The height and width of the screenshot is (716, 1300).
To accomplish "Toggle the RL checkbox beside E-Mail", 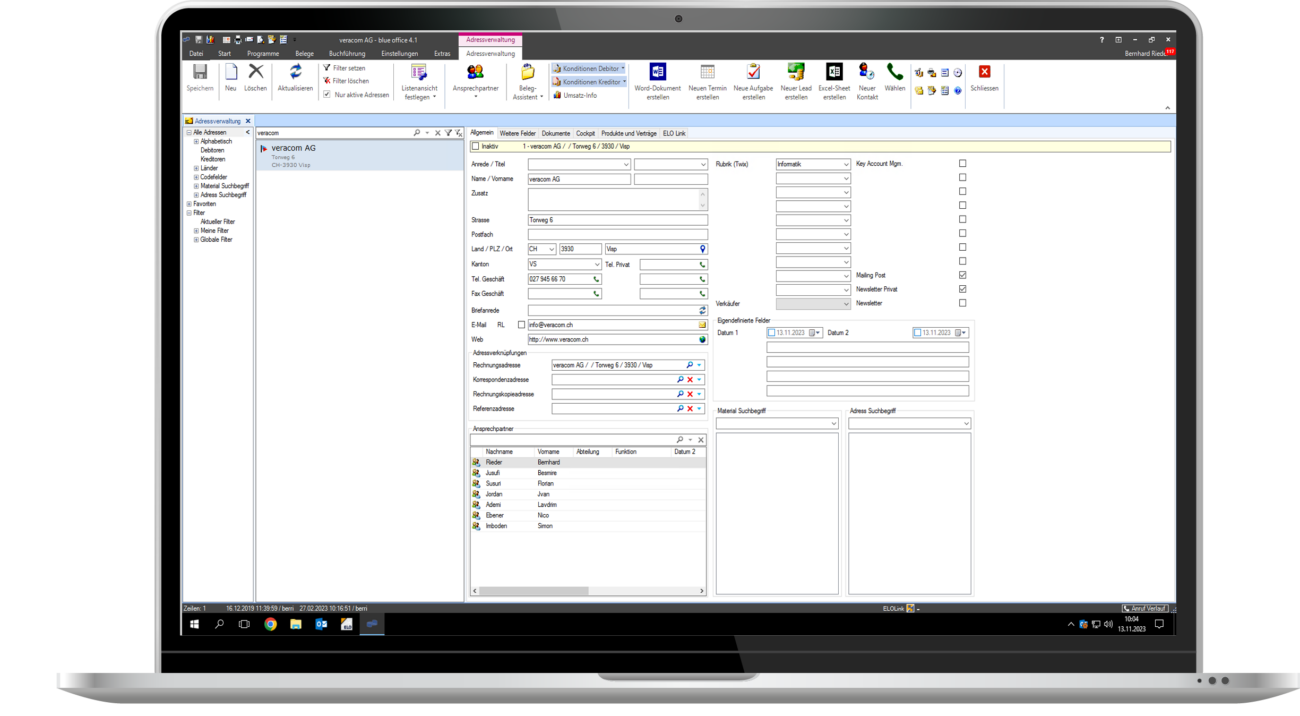I will pos(521,325).
